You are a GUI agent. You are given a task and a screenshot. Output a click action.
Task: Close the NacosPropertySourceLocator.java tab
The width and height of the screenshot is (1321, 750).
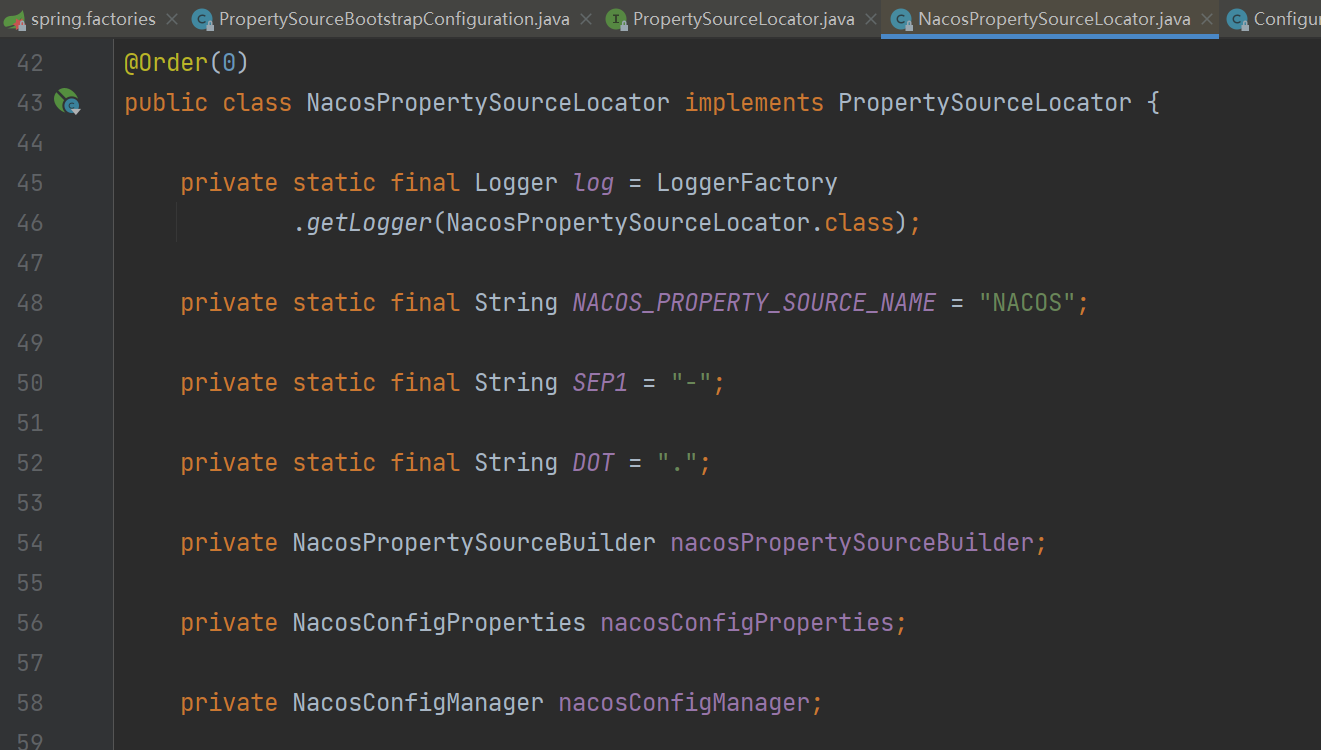(x=1207, y=19)
